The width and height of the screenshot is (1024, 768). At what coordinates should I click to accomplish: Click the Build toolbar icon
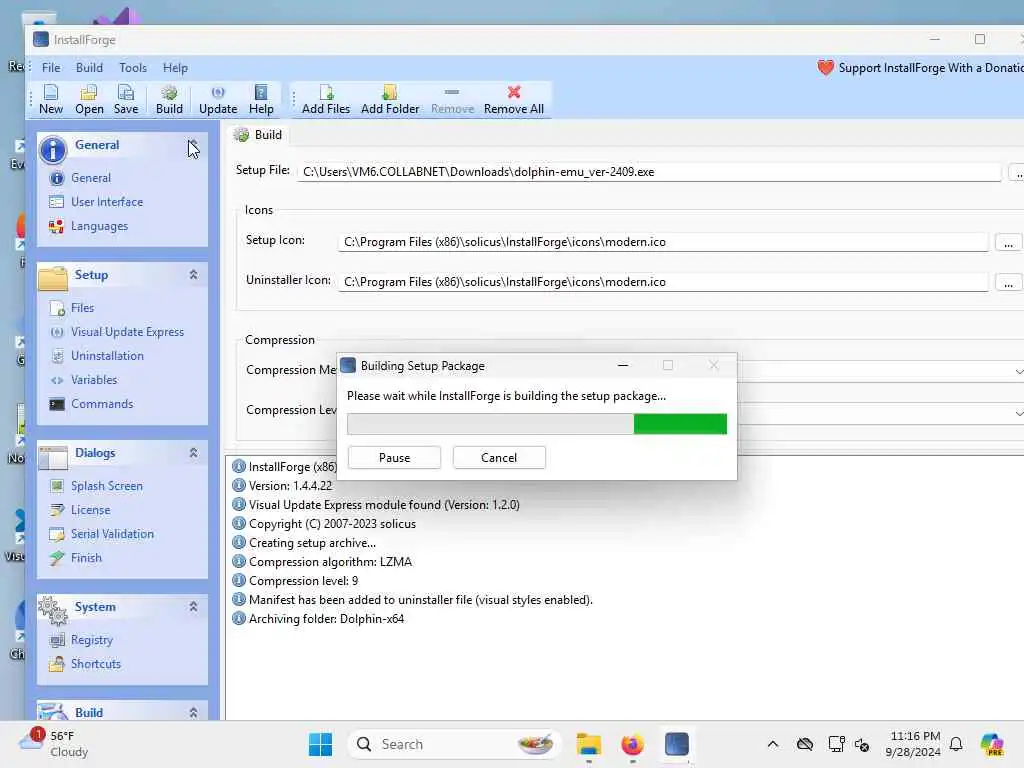pyautogui.click(x=169, y=99)
